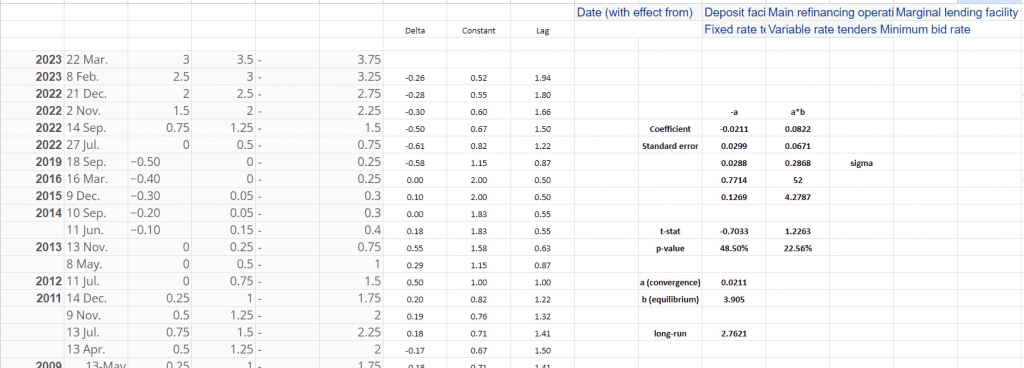Viewport: 1024px width, 368px height.
Task: Click the constant value 1.58
Action: [x=478, y=248]
